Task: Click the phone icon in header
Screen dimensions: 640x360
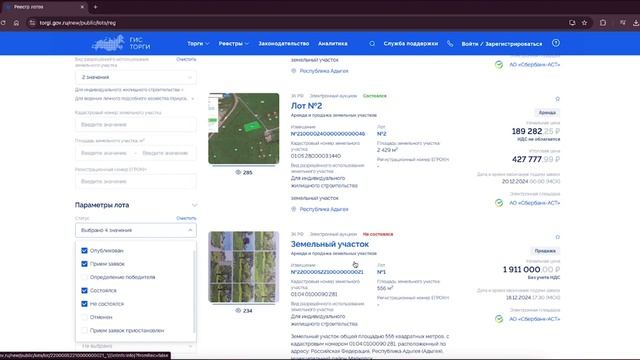Action: [450, 43]
